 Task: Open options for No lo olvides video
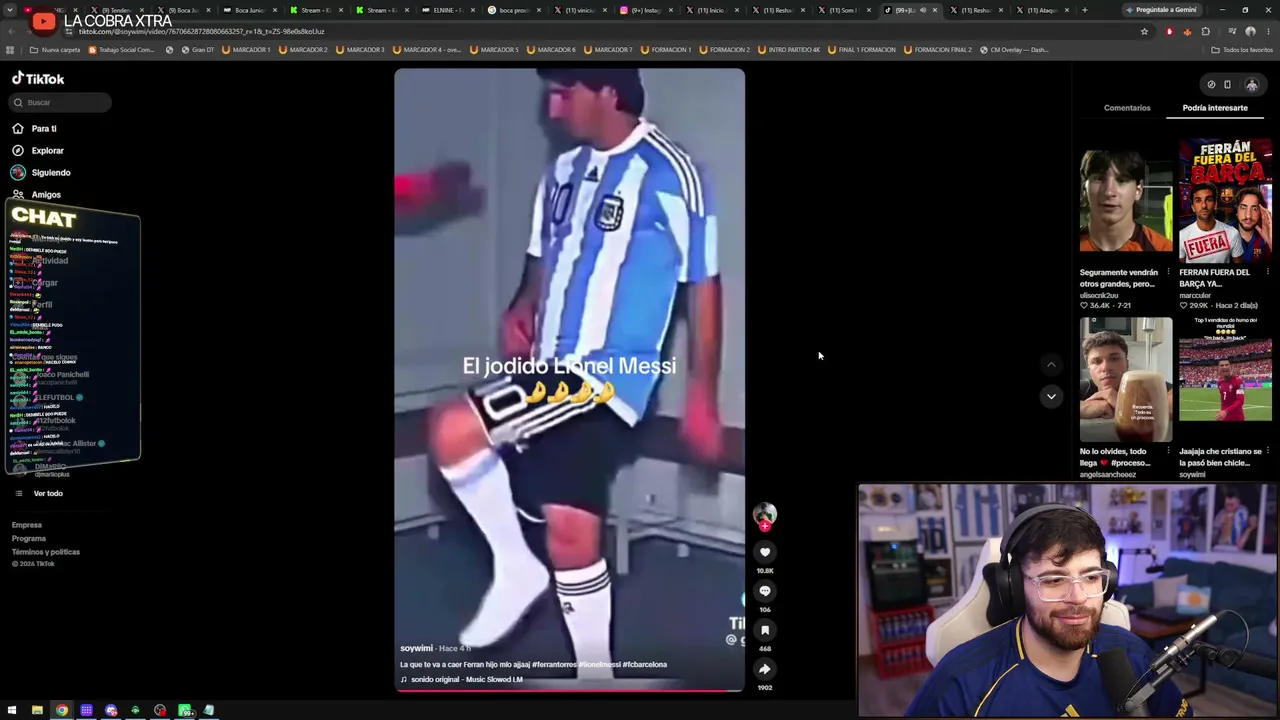tap(1168, 451)
